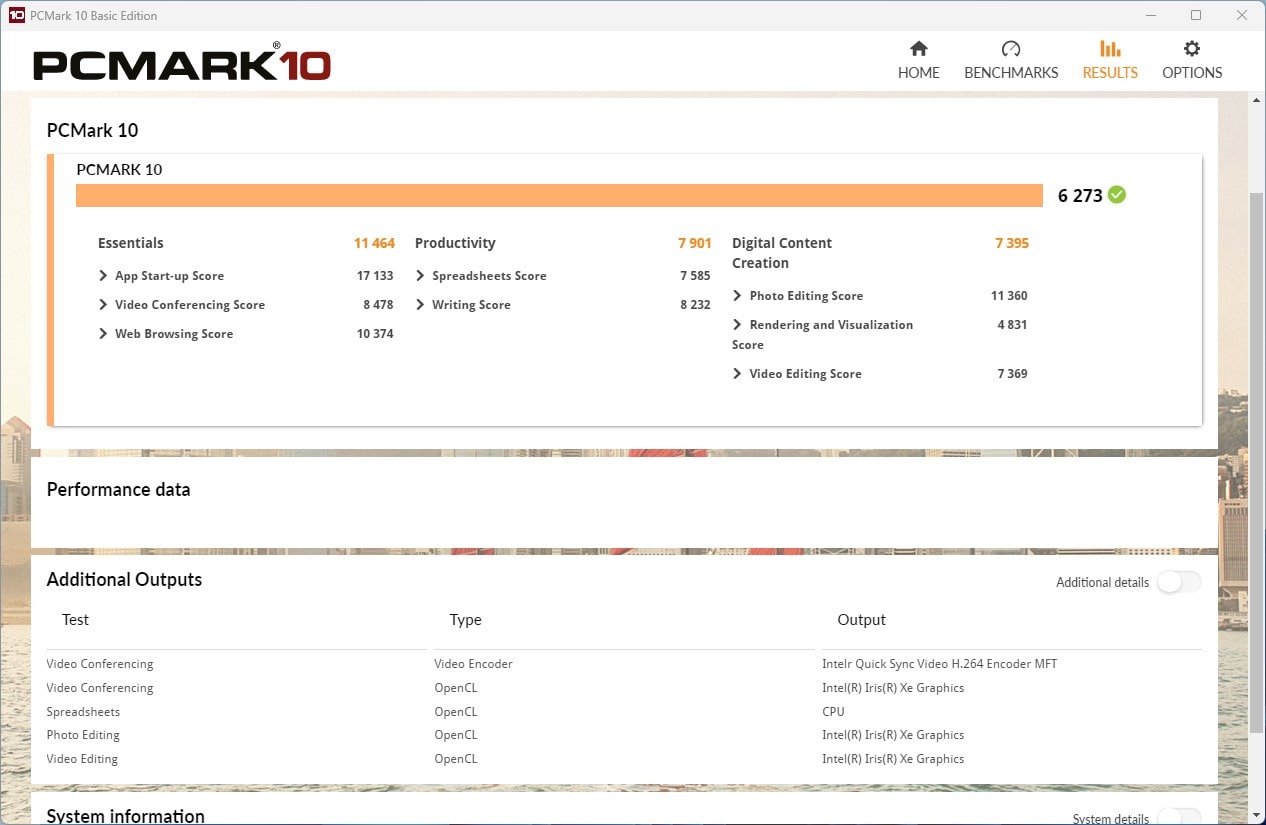Click the green valid-result checkmark icon

[x=1117, y=195]
